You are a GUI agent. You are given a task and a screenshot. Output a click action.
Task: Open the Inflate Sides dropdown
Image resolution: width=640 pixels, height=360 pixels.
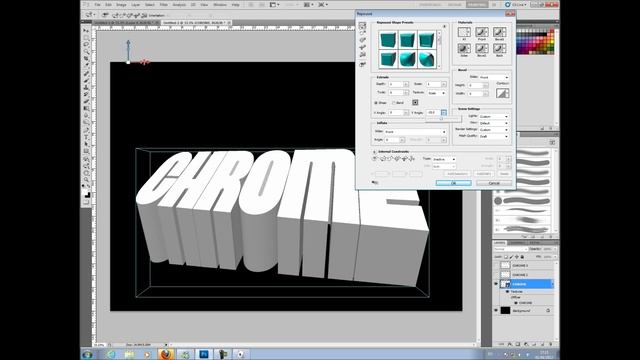(x=415, y=131)
